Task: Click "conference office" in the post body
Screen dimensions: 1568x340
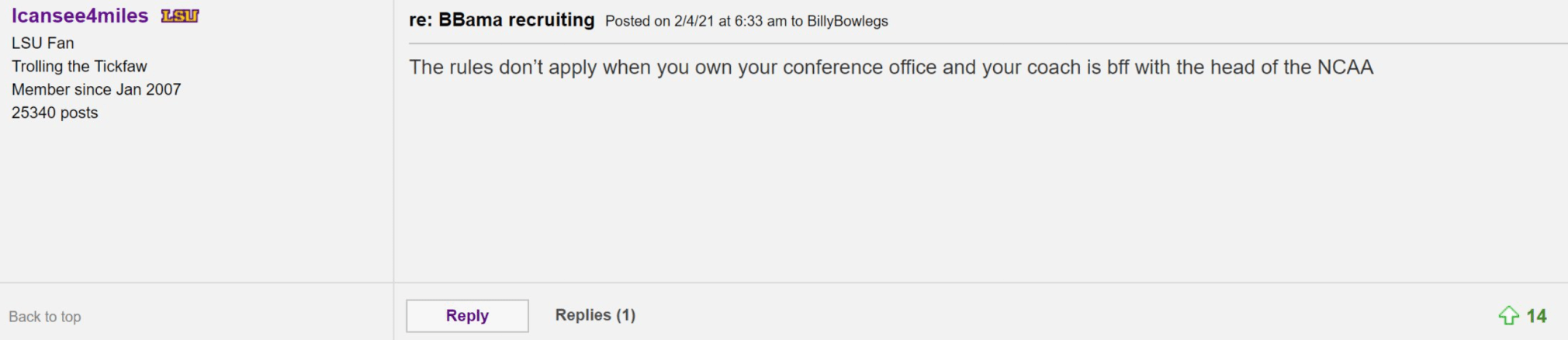Action: coord(860,67)
